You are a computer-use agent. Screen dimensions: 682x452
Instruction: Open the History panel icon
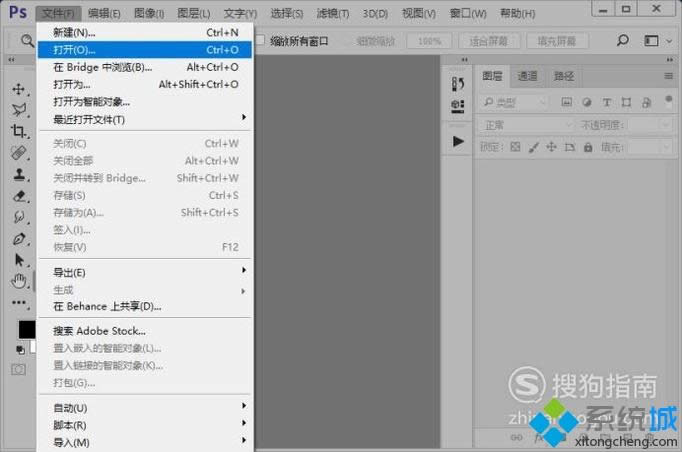(458, 84)
